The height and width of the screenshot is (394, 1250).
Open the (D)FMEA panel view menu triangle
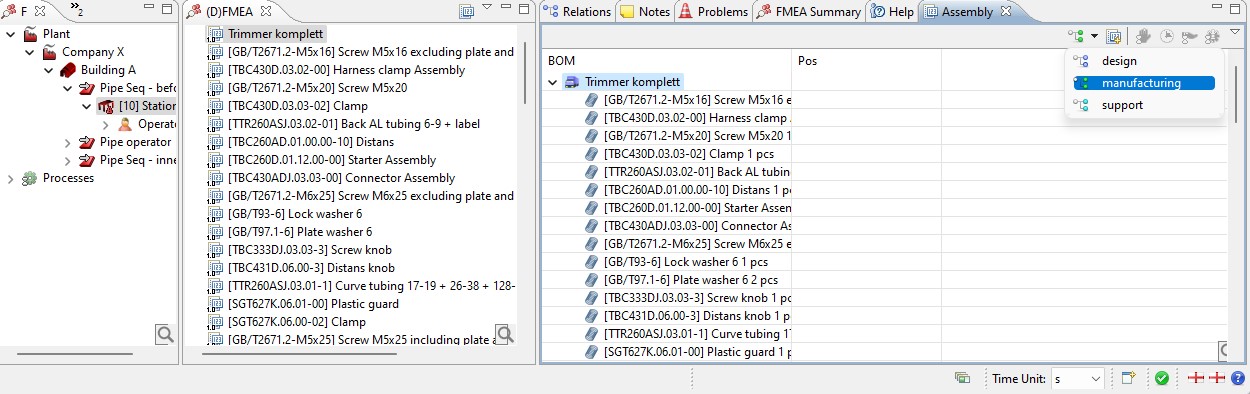click(x=487, y=8)
